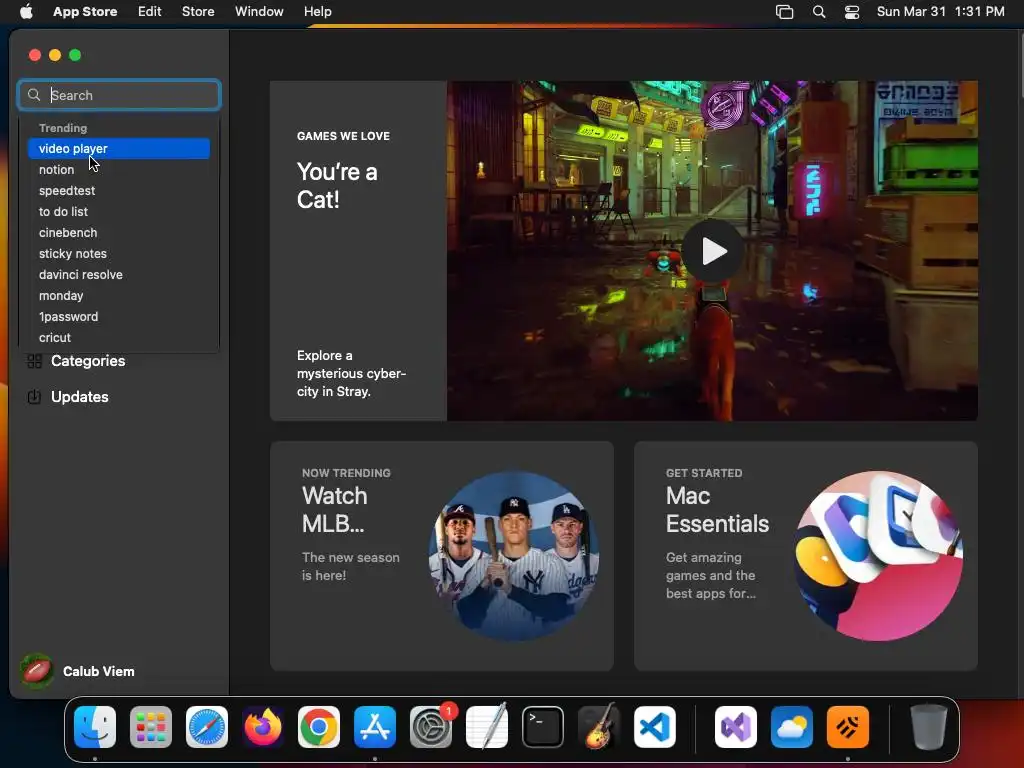Open Categories in the sidebar
The image size is (1024, 768).
coord(88,361)
